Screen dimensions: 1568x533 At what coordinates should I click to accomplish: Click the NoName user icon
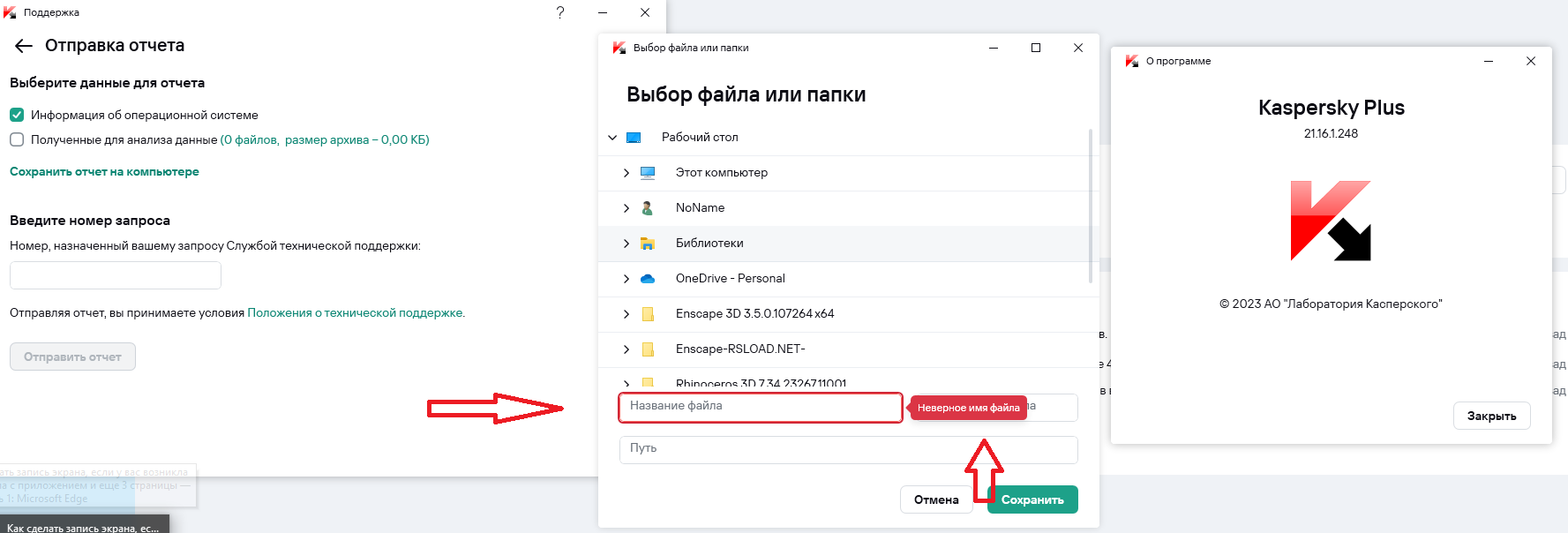(647, 208)
